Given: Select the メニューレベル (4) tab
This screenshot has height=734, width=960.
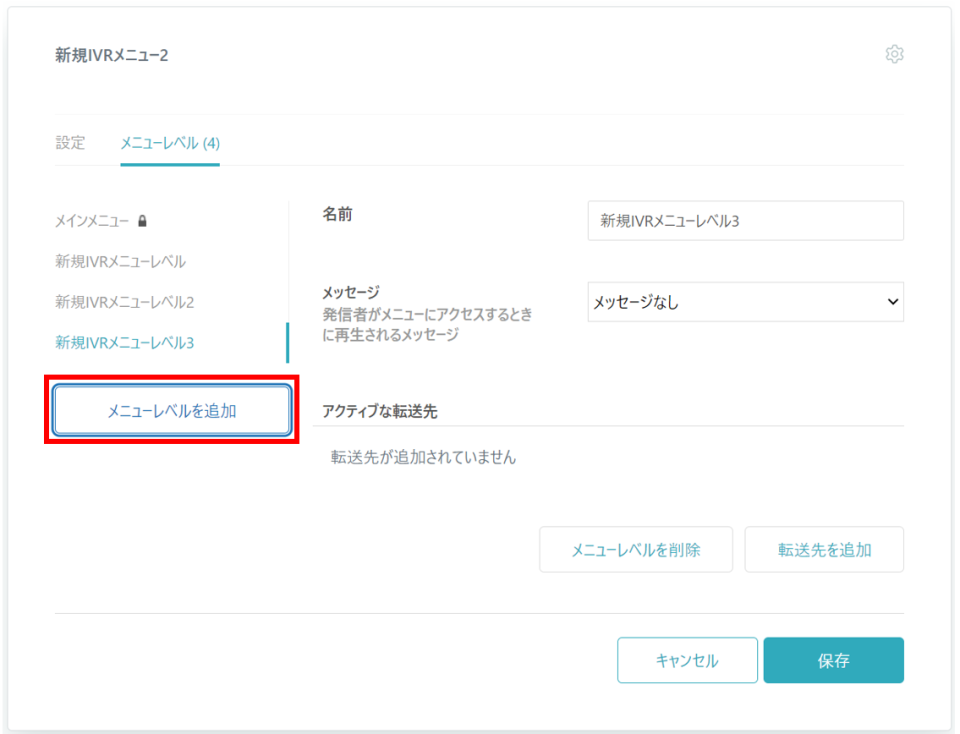Looking at the screenshot, I should [x=170, y=143].
